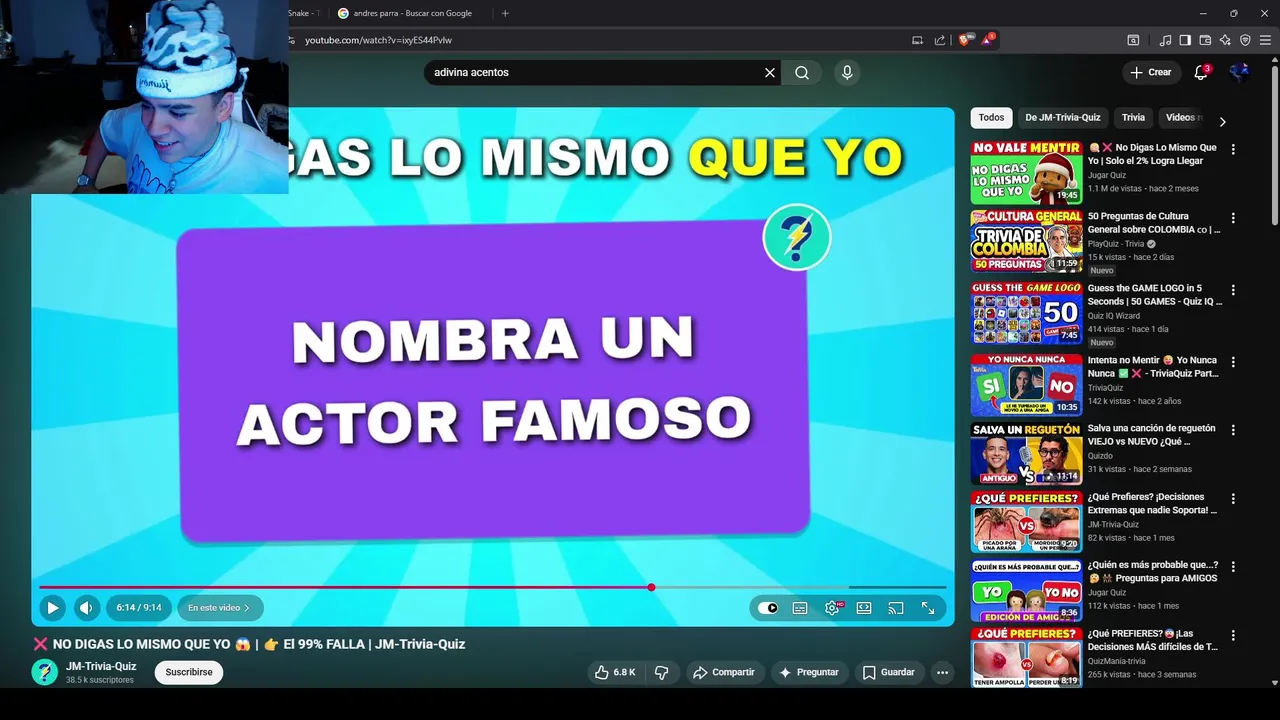Switch to theater mode view
The image size is (1280, 720).
coord(864,608)
